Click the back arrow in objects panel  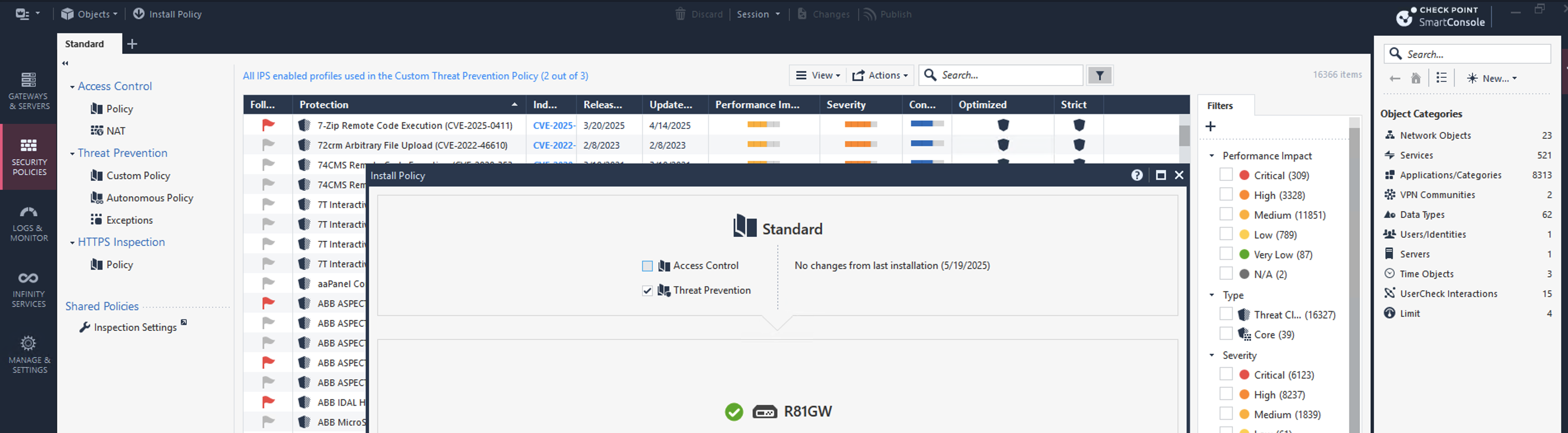point(1395,78)
